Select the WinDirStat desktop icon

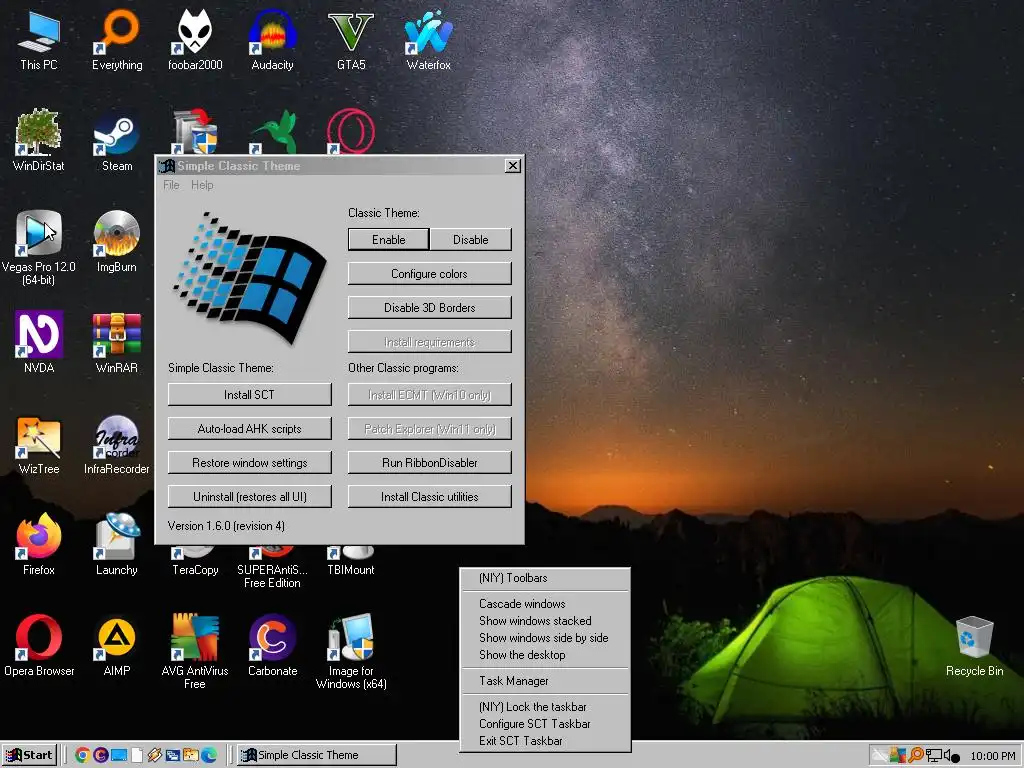point(39,140)
